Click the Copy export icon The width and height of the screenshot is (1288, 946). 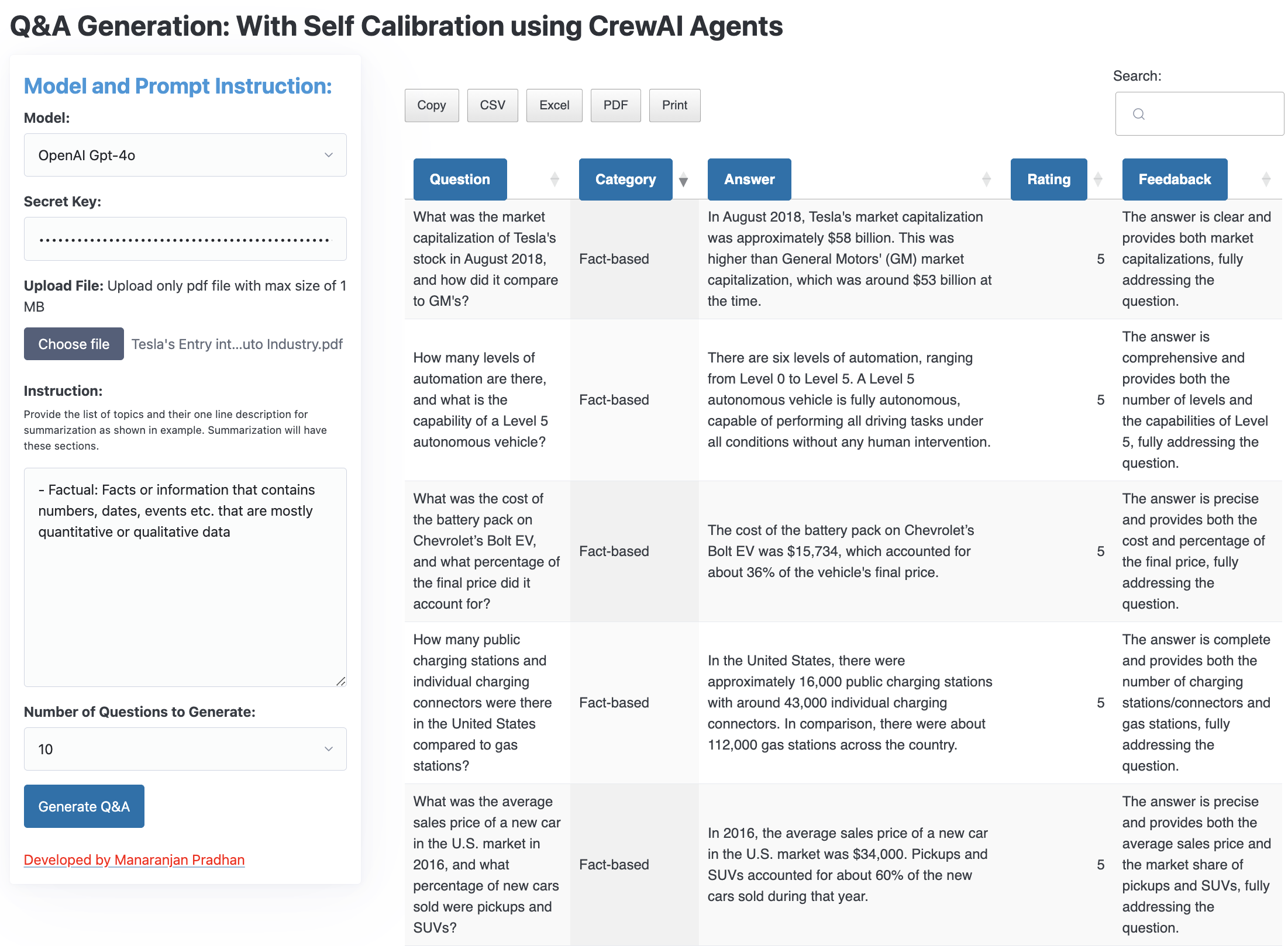432,104
